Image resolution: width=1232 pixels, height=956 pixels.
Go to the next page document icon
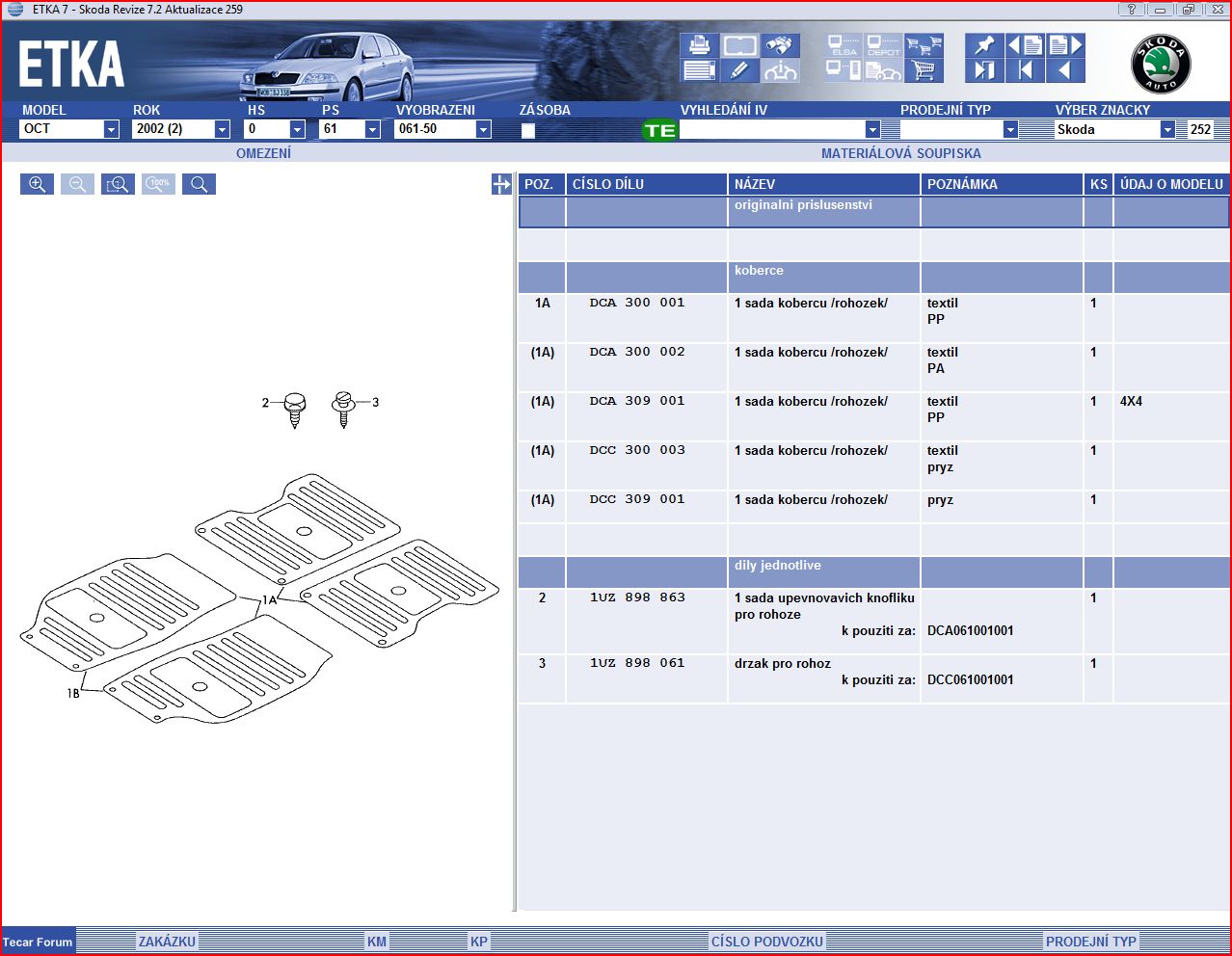pyautogui.click(x=1064, y=45)
